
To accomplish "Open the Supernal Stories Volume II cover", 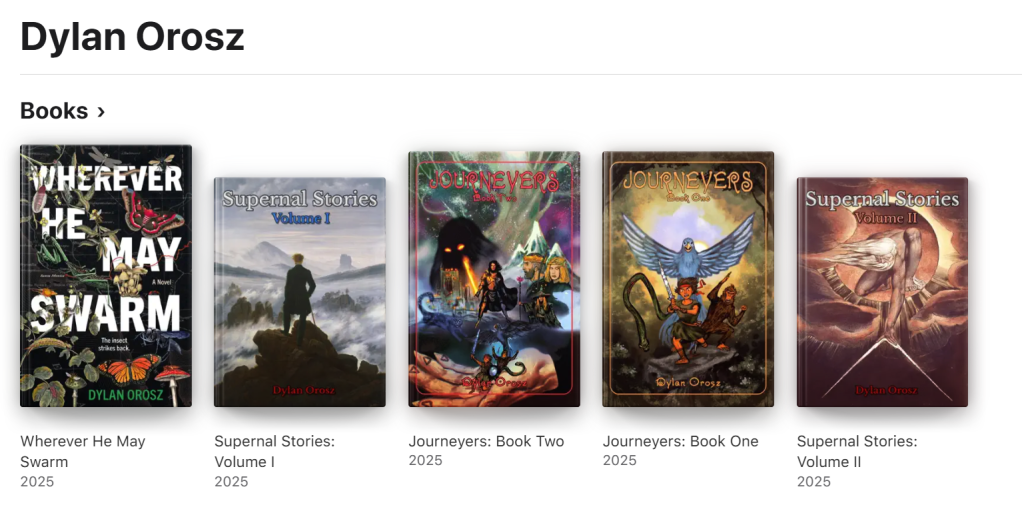I will click(x=883, y=292).
